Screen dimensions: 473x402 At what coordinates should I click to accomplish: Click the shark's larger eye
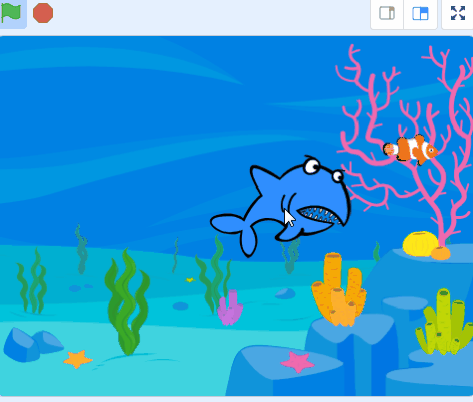click(x=312, y=166)
